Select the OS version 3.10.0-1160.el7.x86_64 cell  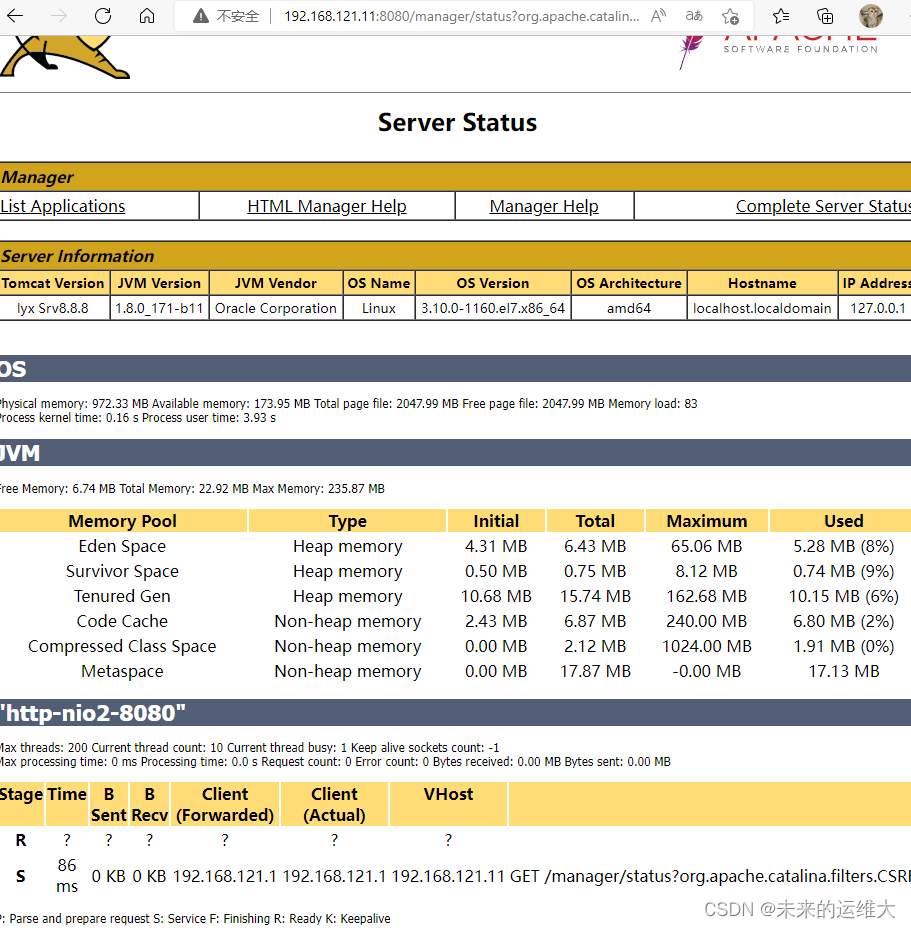point(492,308)
